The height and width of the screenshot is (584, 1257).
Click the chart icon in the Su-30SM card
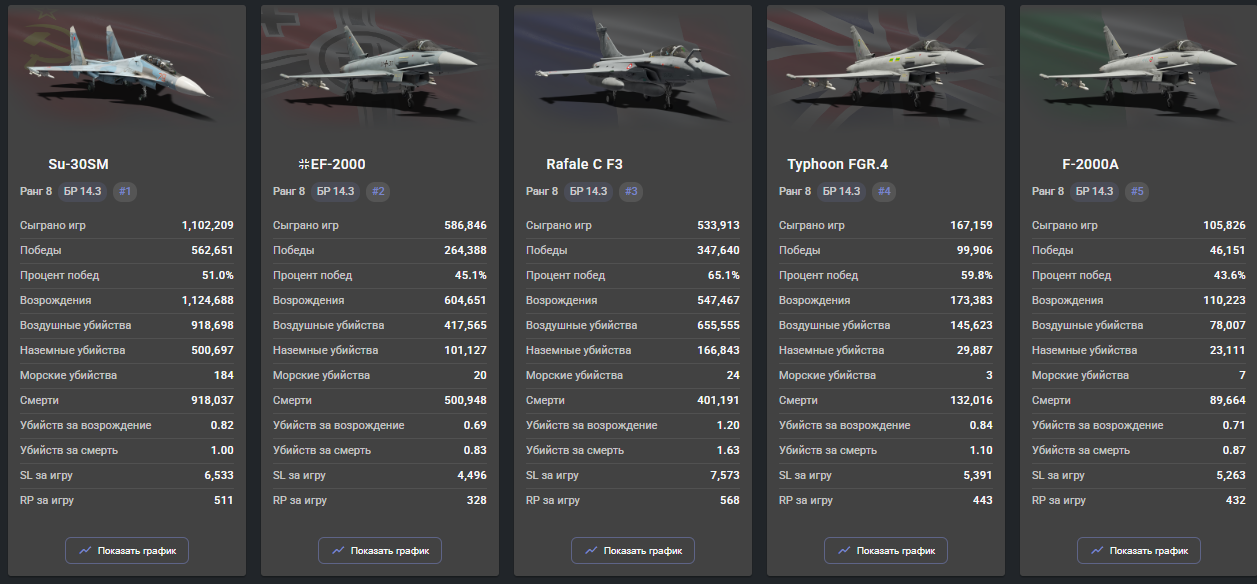click(x=85, y=550)
